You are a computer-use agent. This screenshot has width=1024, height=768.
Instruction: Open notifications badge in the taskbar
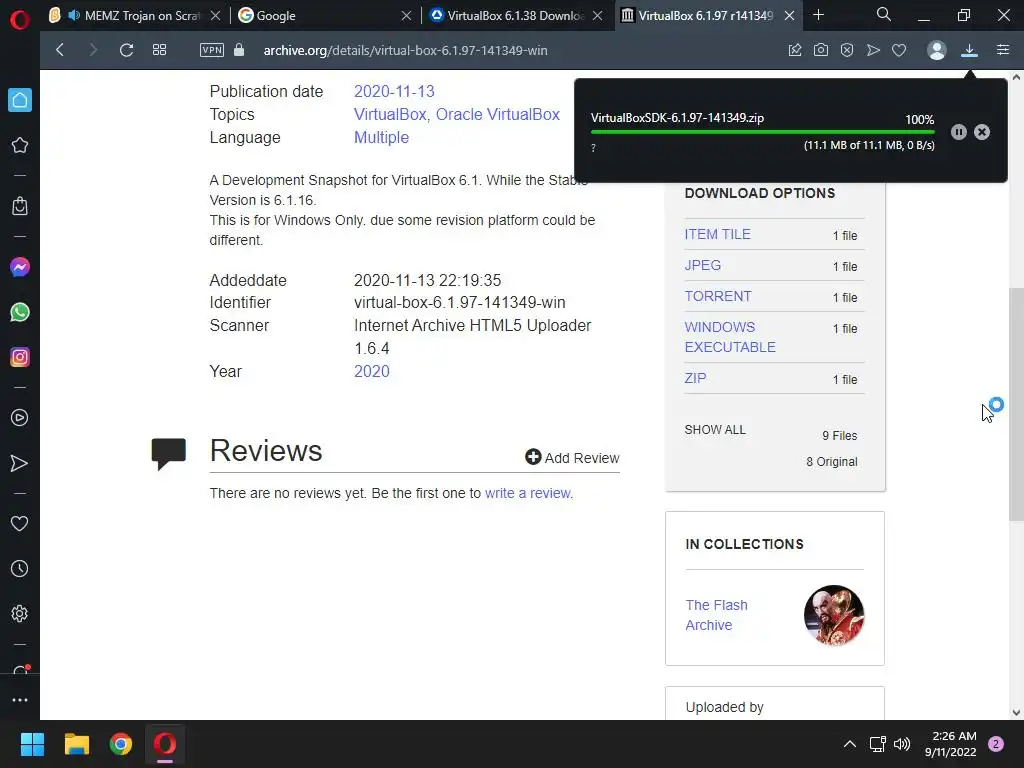[996, 744]
